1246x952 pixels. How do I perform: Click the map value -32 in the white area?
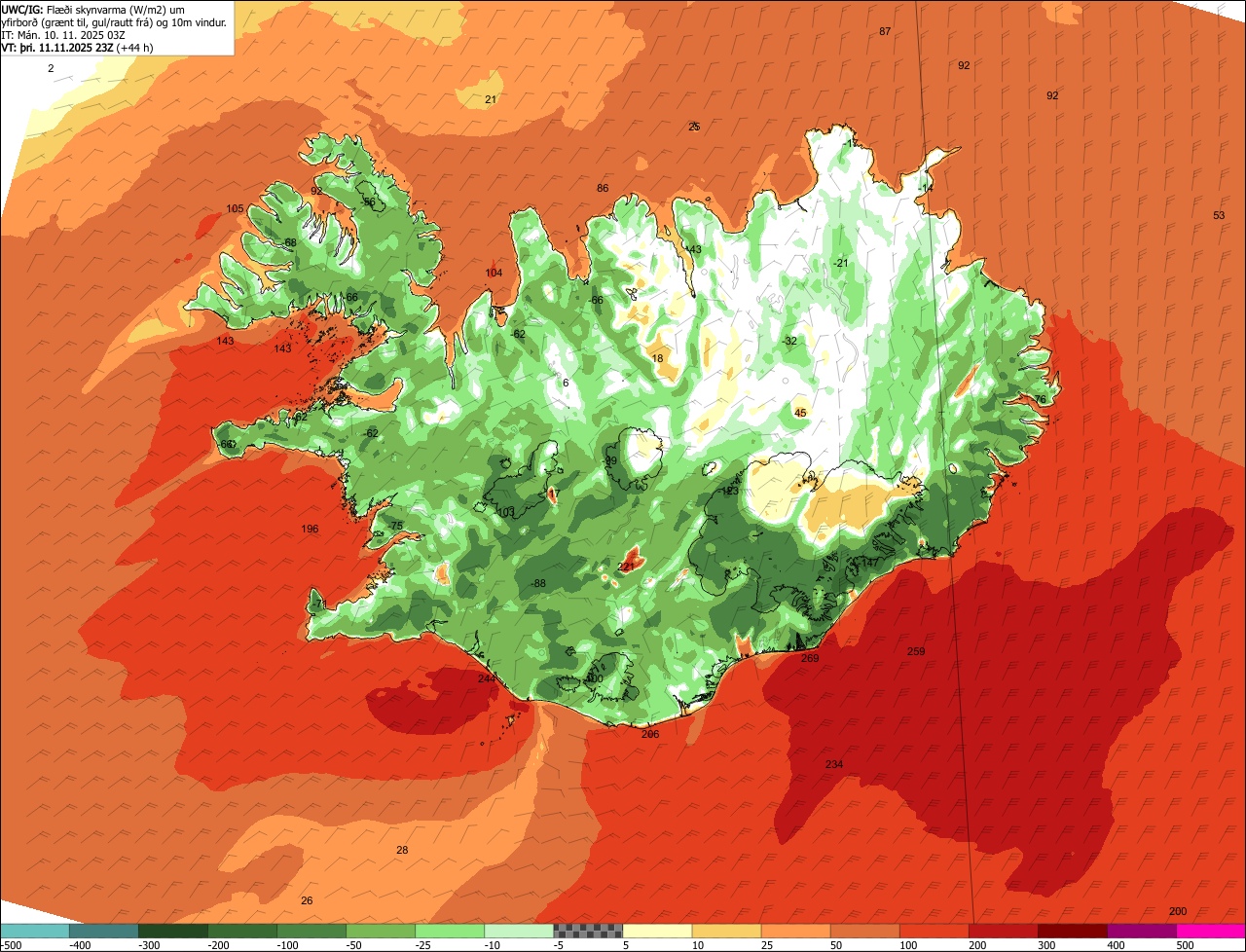[789, 341]
